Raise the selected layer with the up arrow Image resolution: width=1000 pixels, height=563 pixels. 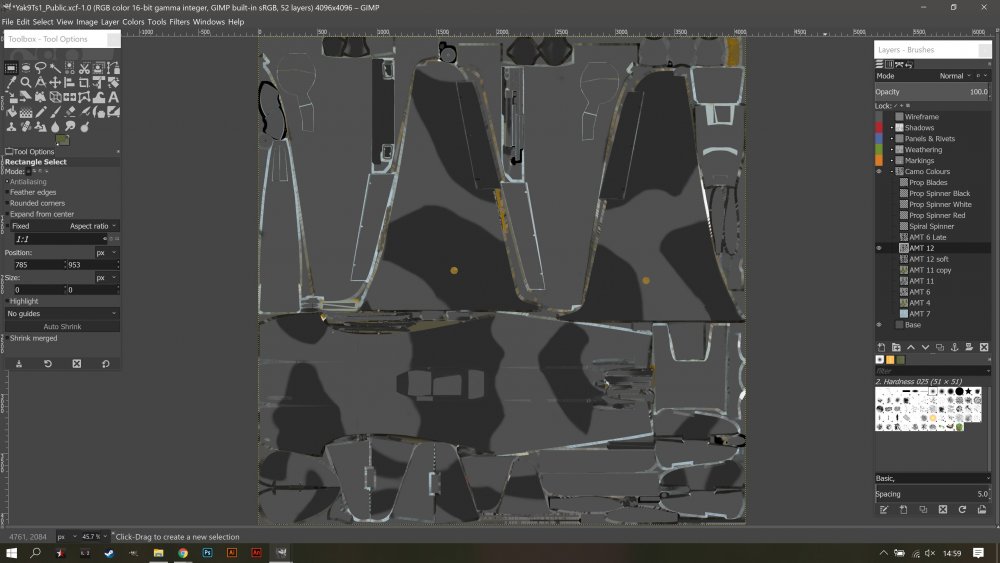pyautogui.click(x=910, y=347)
